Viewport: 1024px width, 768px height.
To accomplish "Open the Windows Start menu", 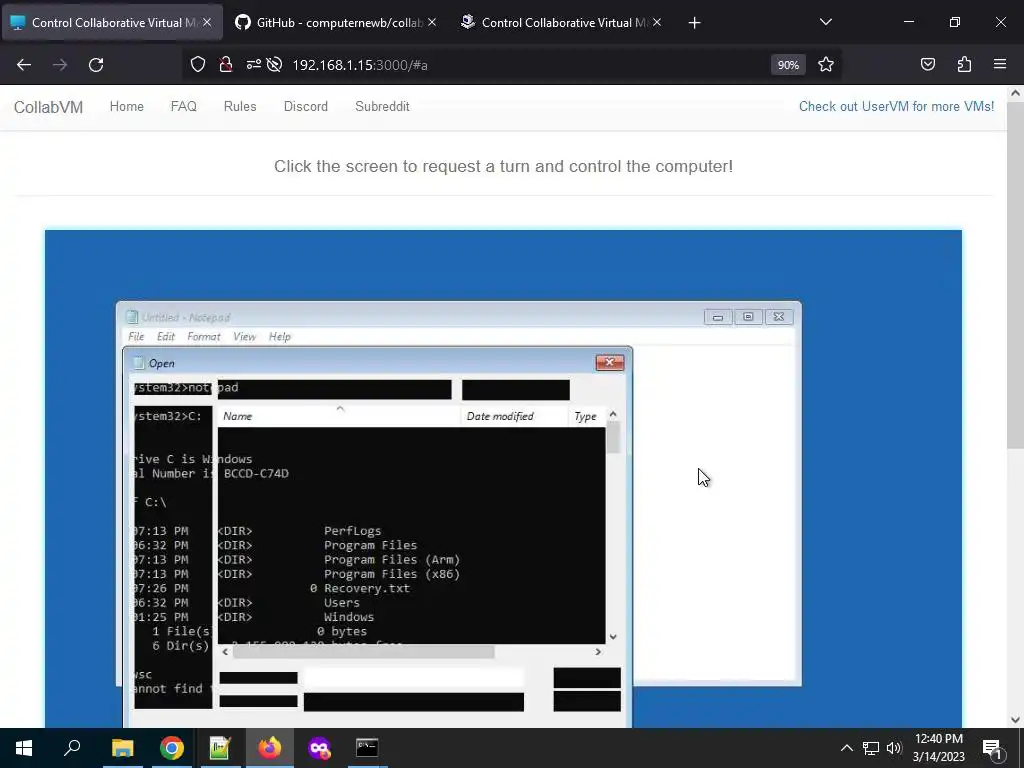I will [24, 748].
